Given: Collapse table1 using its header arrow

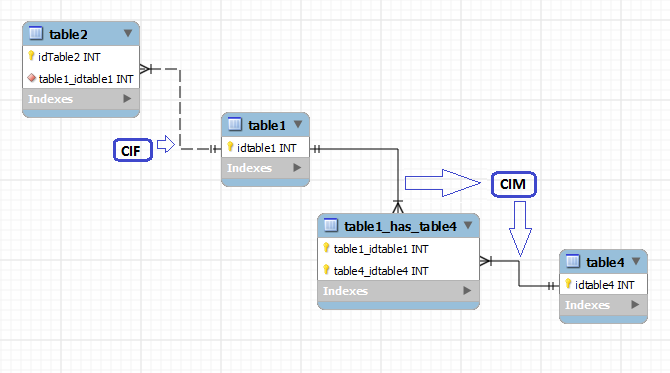Looking at the screenshot, I should [x=298, y=124].
